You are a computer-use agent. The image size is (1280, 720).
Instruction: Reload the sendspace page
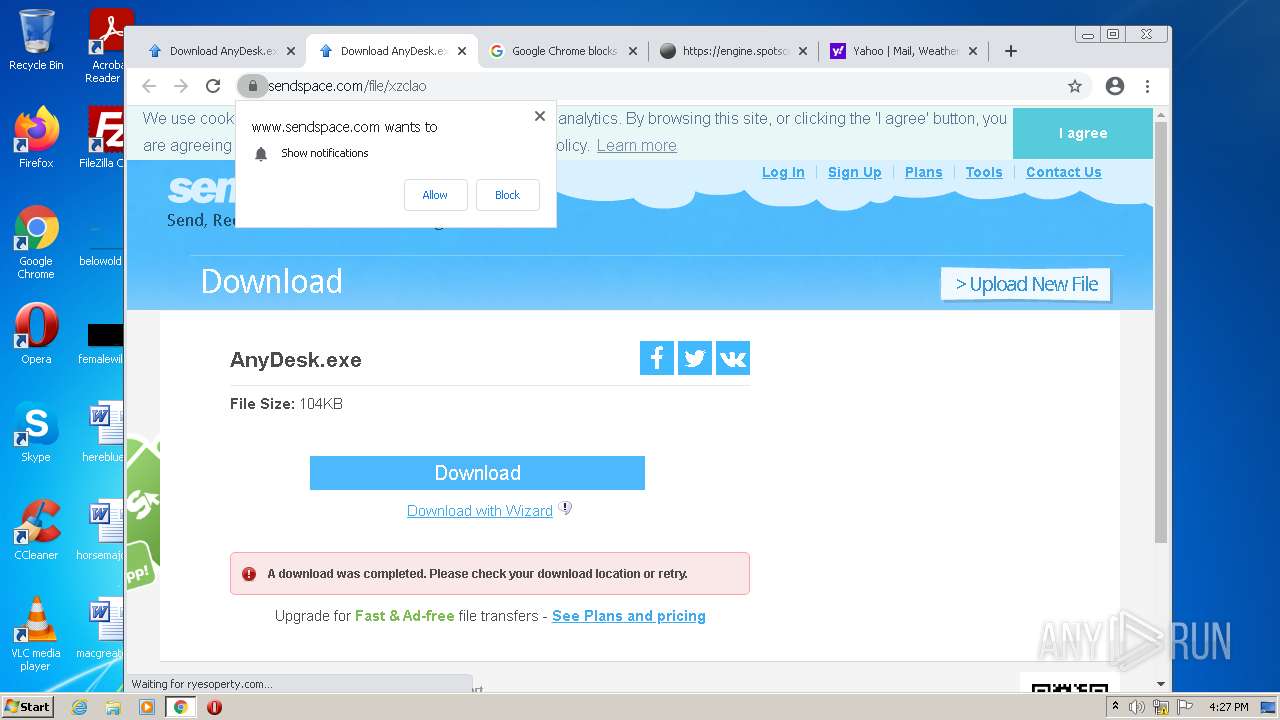click(213, 86)
